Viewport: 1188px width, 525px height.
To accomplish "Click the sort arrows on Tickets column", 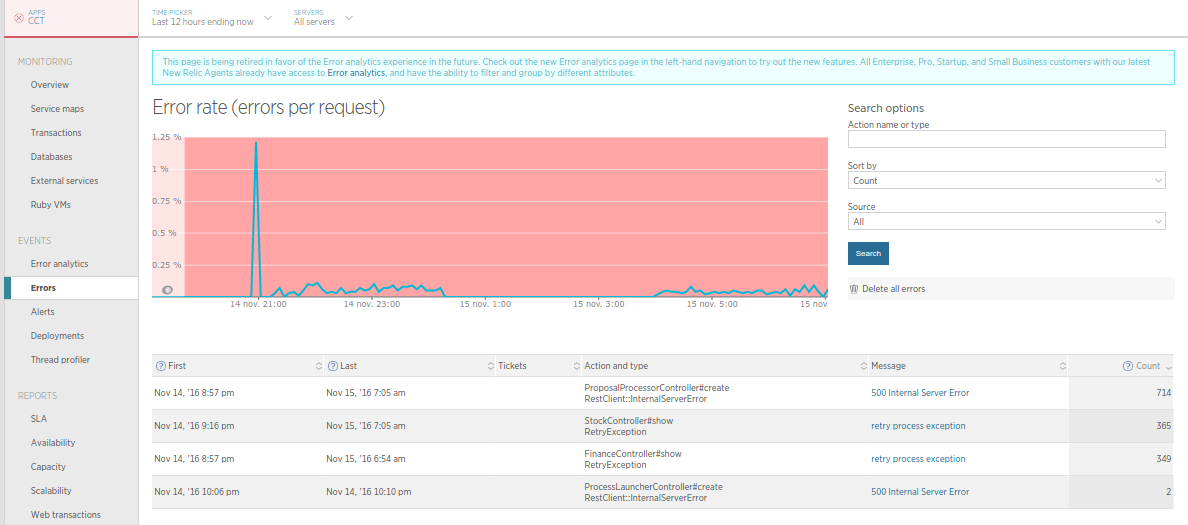I will coord(576,366).
